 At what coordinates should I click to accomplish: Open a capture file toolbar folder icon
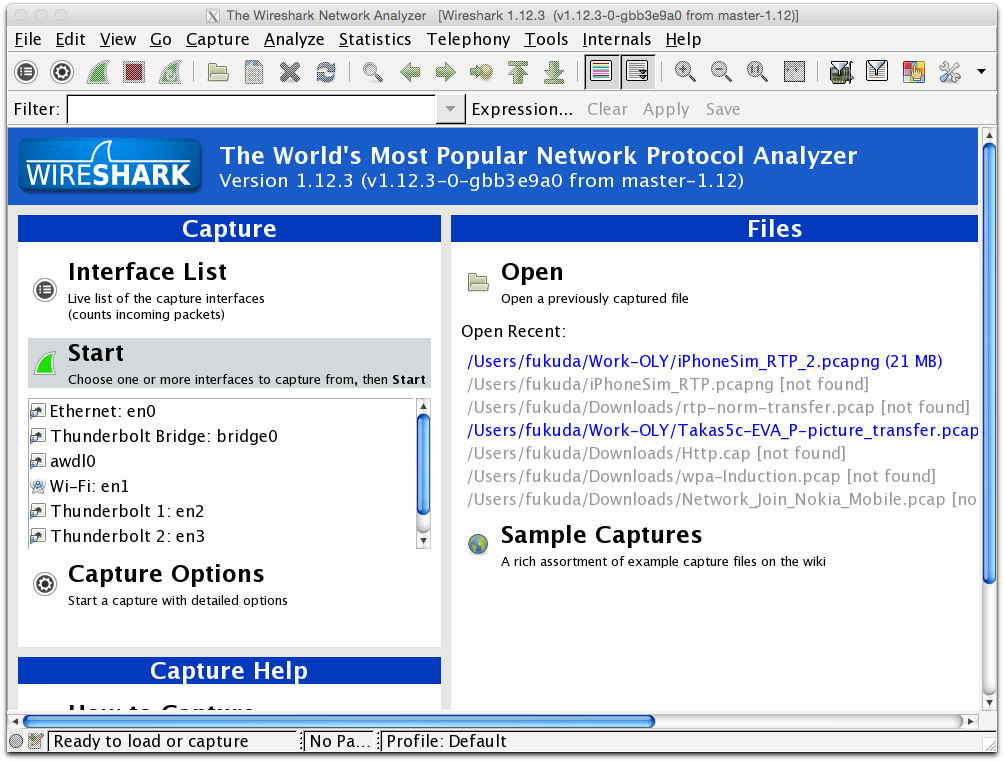coord(218,72)
